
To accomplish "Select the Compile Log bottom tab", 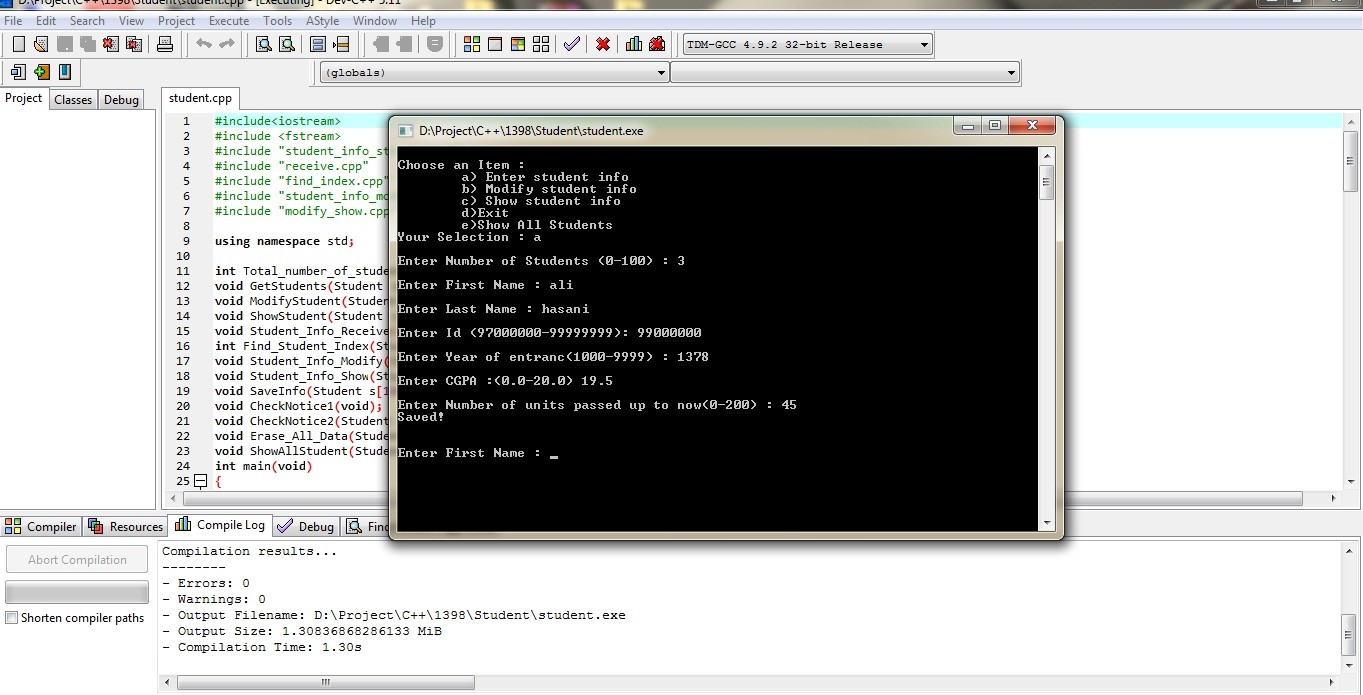I will click(x=220, y=525).
